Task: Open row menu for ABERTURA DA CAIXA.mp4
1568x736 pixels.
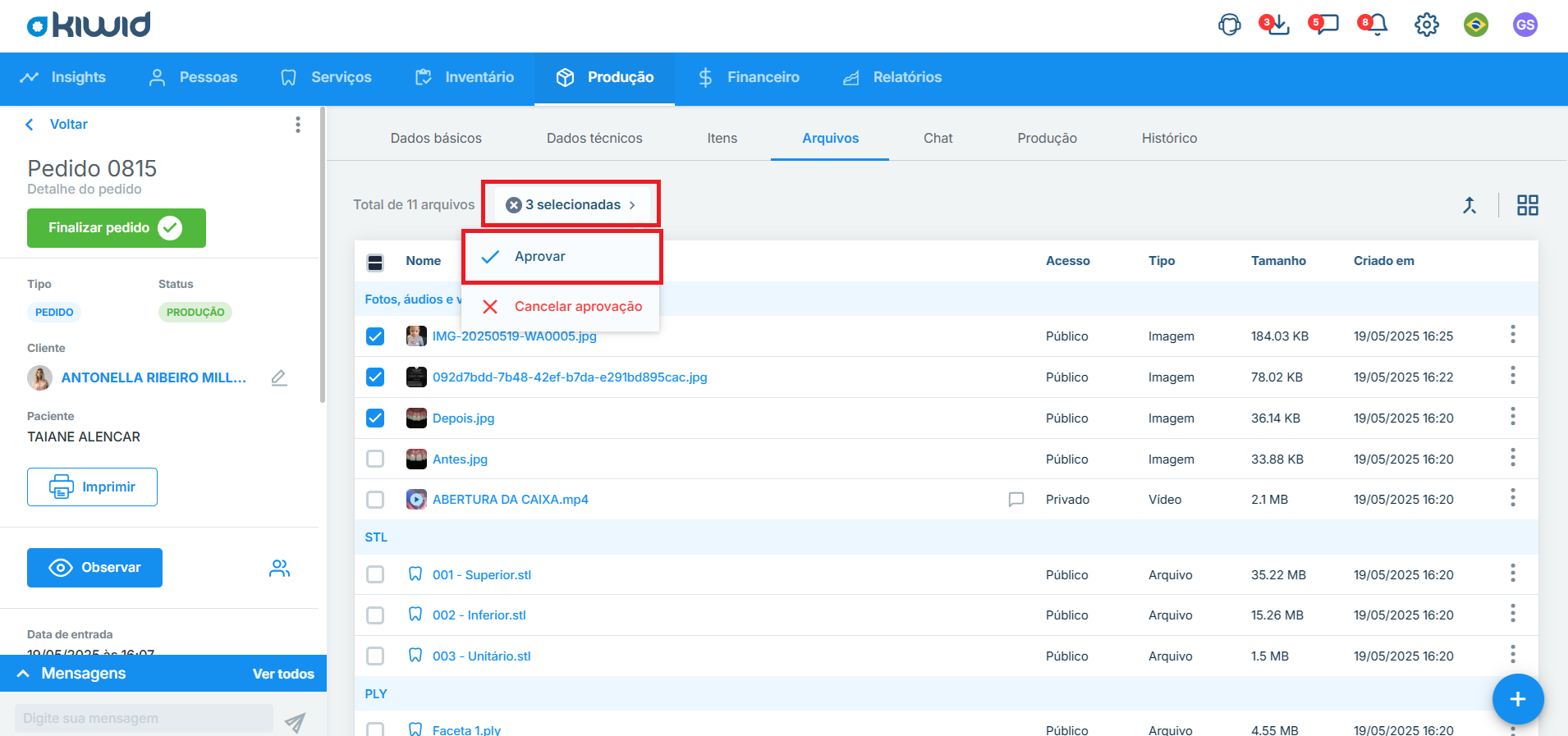Action: click(1512, 498)
